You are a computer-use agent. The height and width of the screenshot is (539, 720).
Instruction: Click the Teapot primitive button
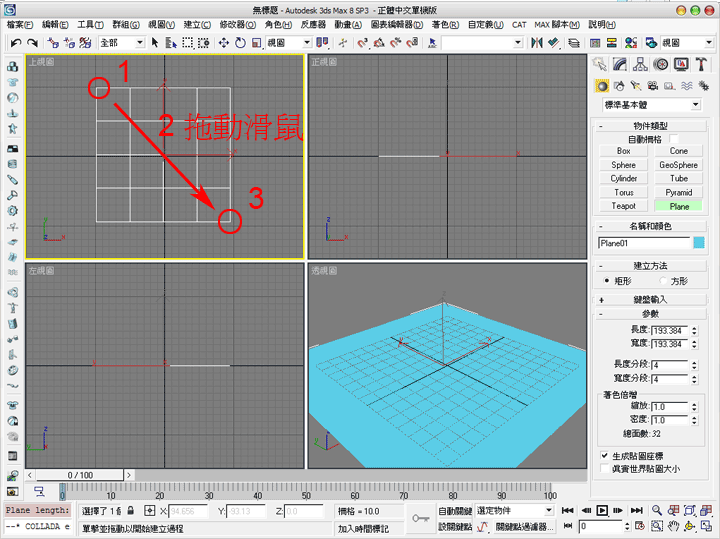pyautogui.click(x=624, y=206)
